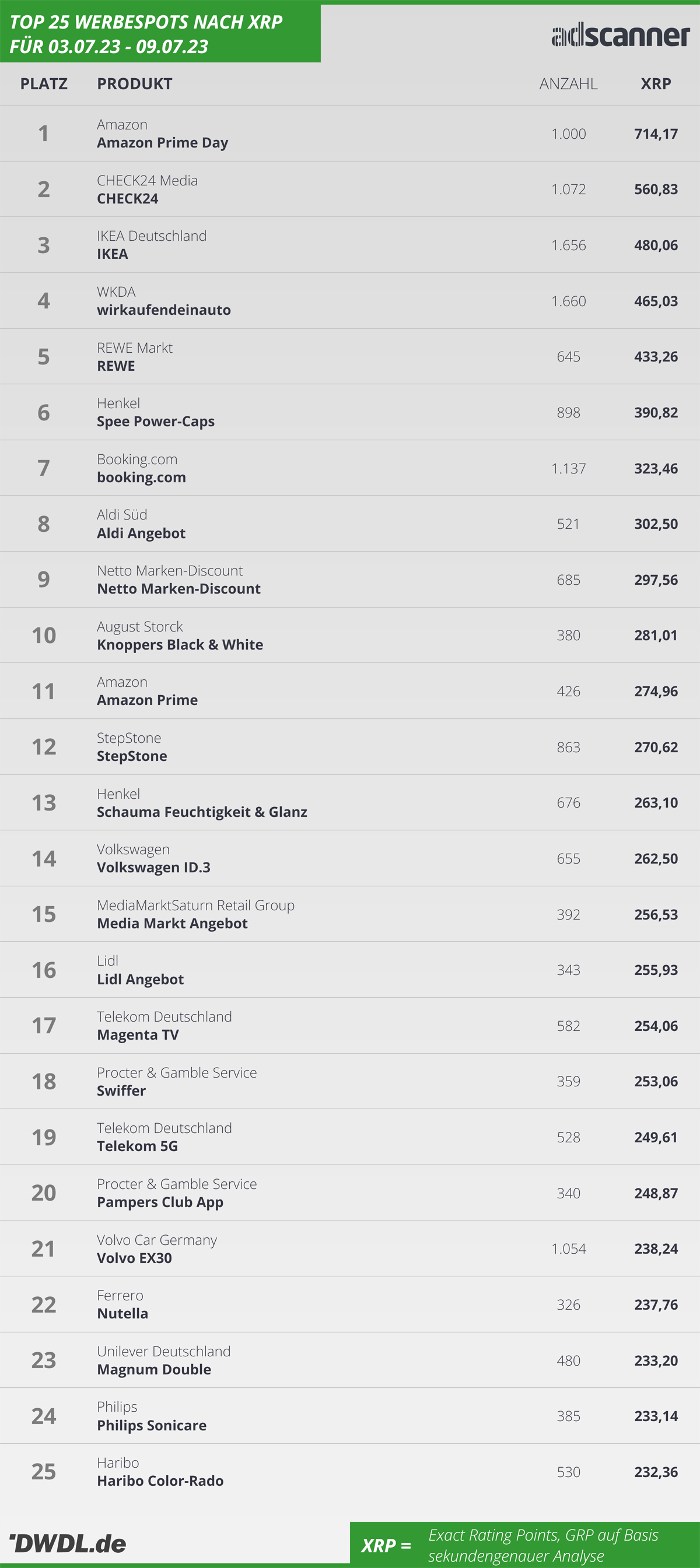This screenshot has height=1568, width=700.
Task: Click the DWDL.de logo
Action: click(x=68, y=1543)
